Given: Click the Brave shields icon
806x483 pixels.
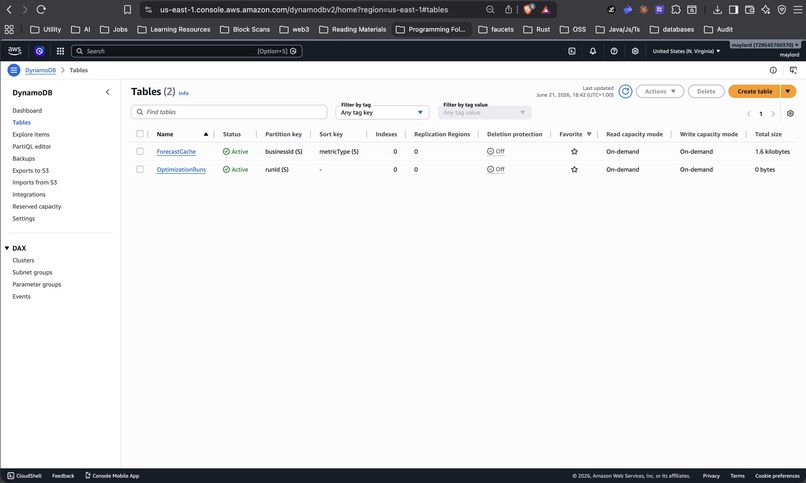Looking at the screenshot, I should coord(528,9).
